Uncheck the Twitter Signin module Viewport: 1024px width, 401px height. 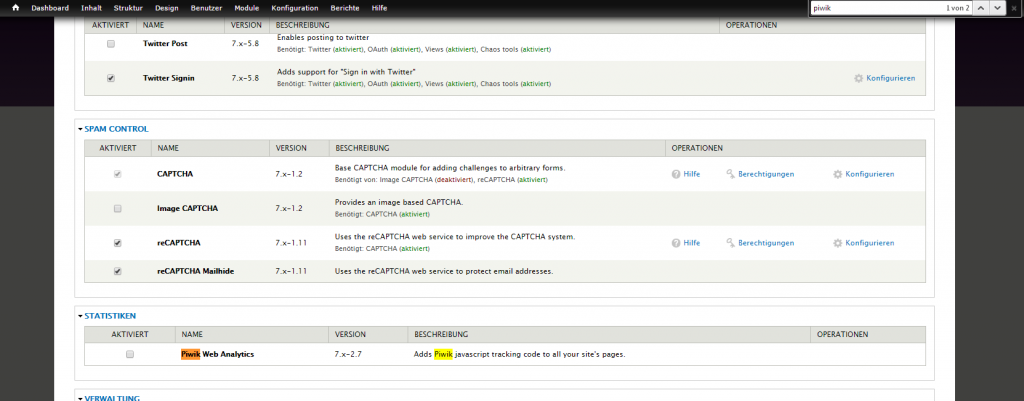[110, 78]
